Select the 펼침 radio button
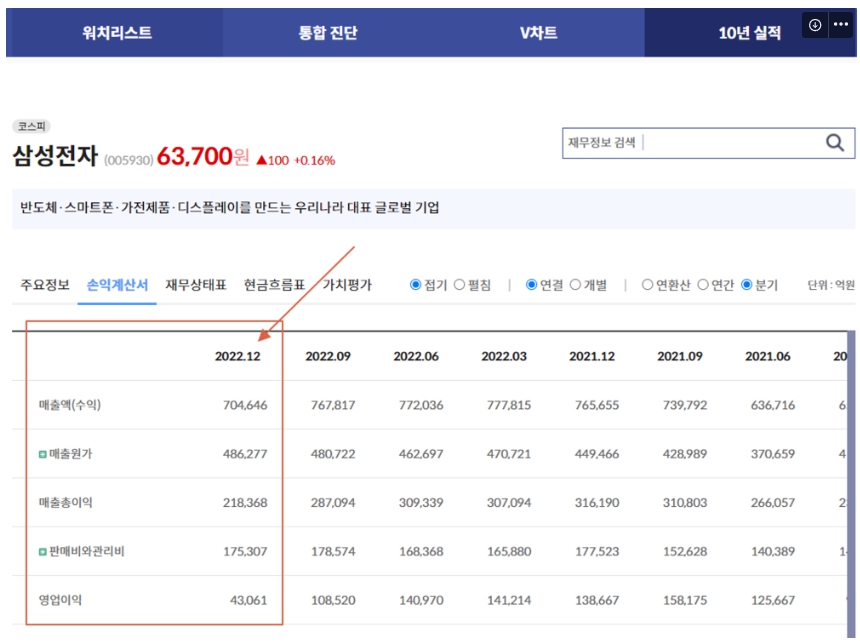Viewport: 860px width, 643px height. [460, 285]
